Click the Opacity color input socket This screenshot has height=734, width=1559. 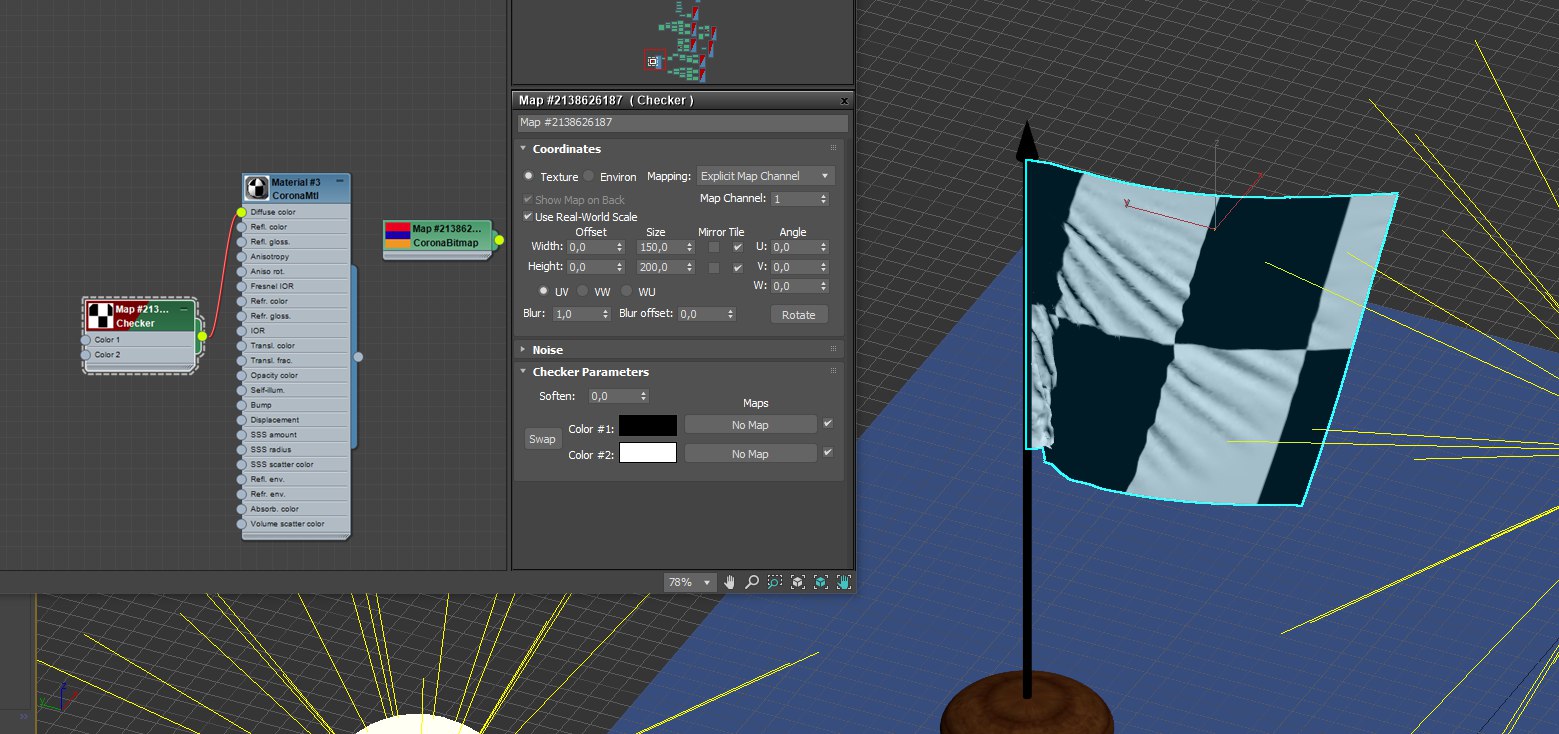pyautogui.click(x=241, y=375)
